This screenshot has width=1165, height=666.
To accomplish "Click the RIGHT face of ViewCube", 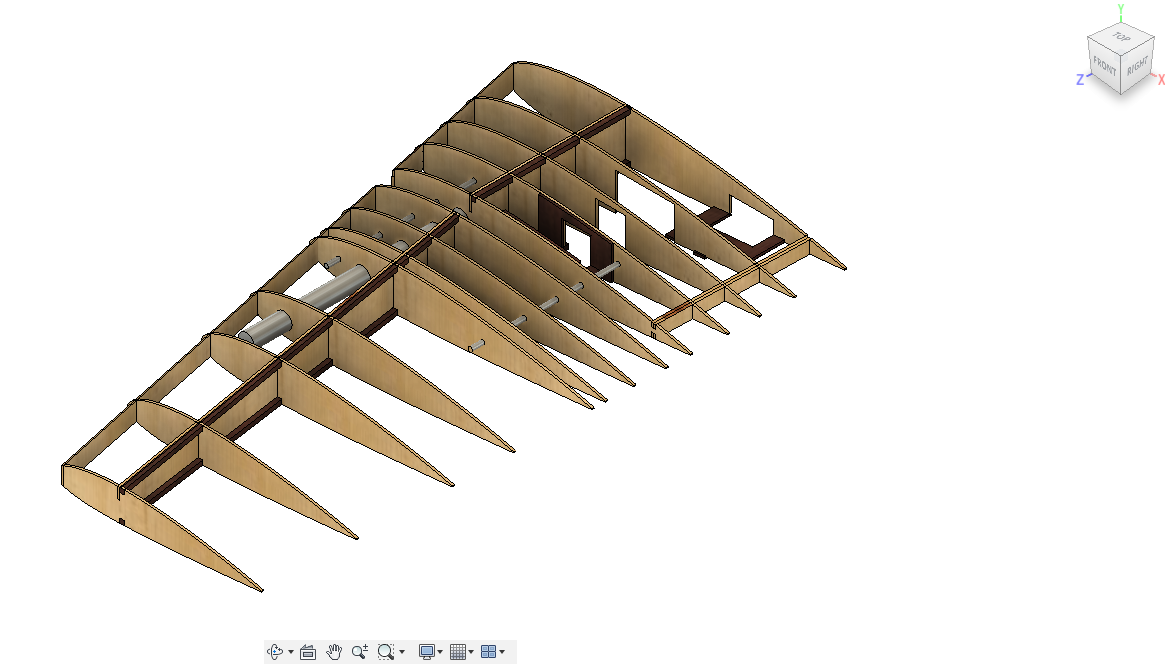I will point(1138,68).
